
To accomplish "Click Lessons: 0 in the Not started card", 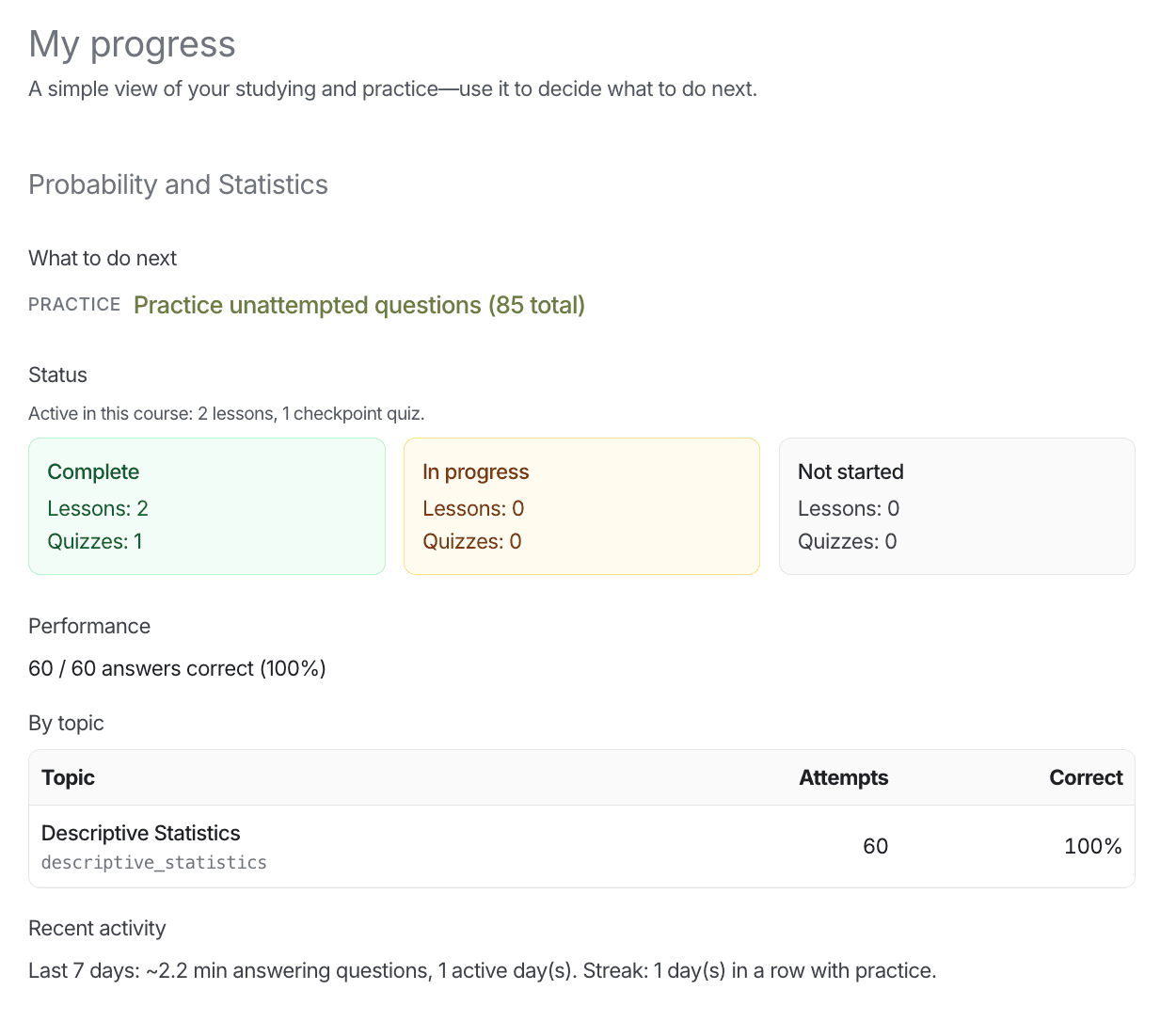I will point(849,508).
